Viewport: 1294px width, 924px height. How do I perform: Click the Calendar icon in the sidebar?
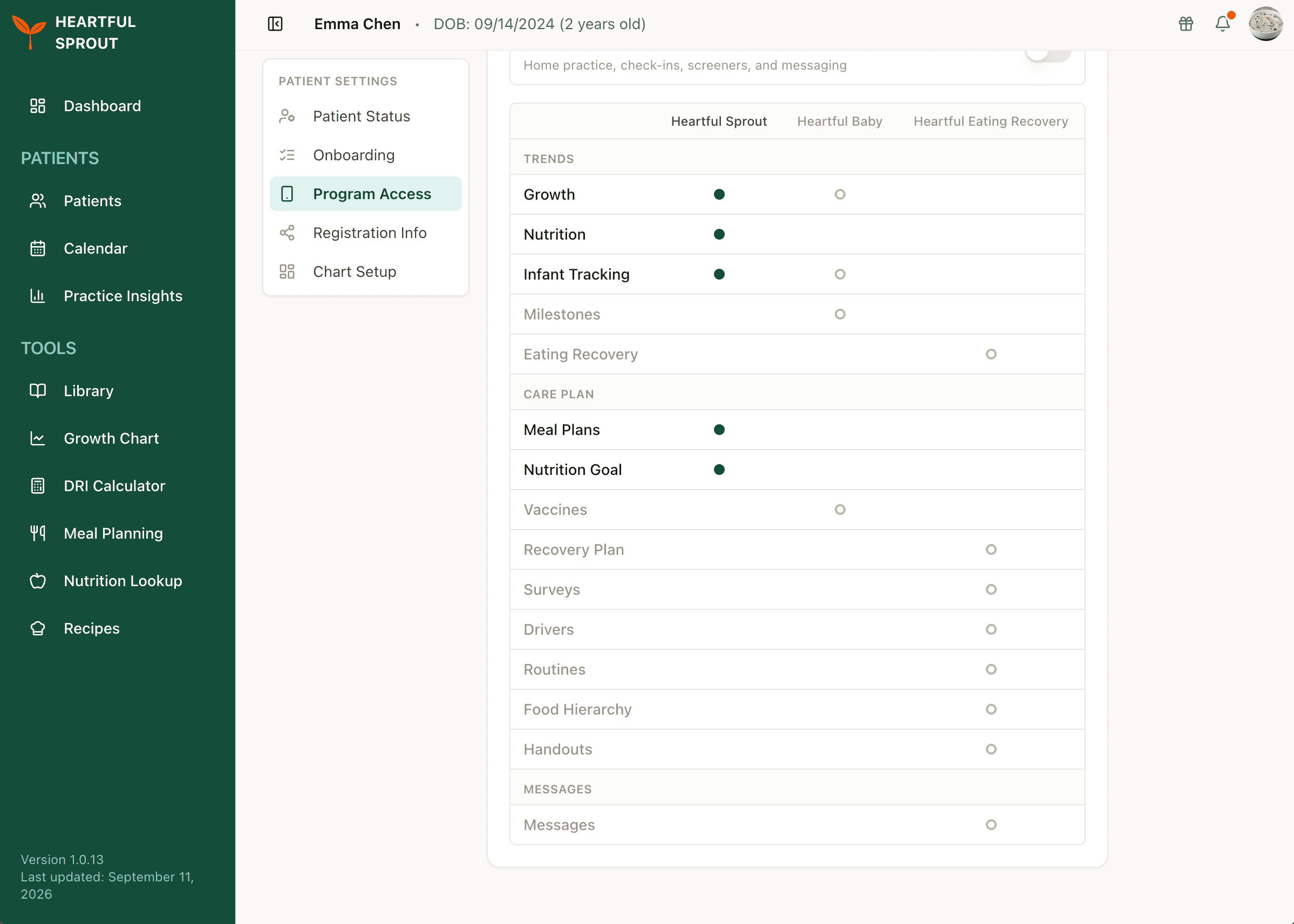tap(38, 249)
